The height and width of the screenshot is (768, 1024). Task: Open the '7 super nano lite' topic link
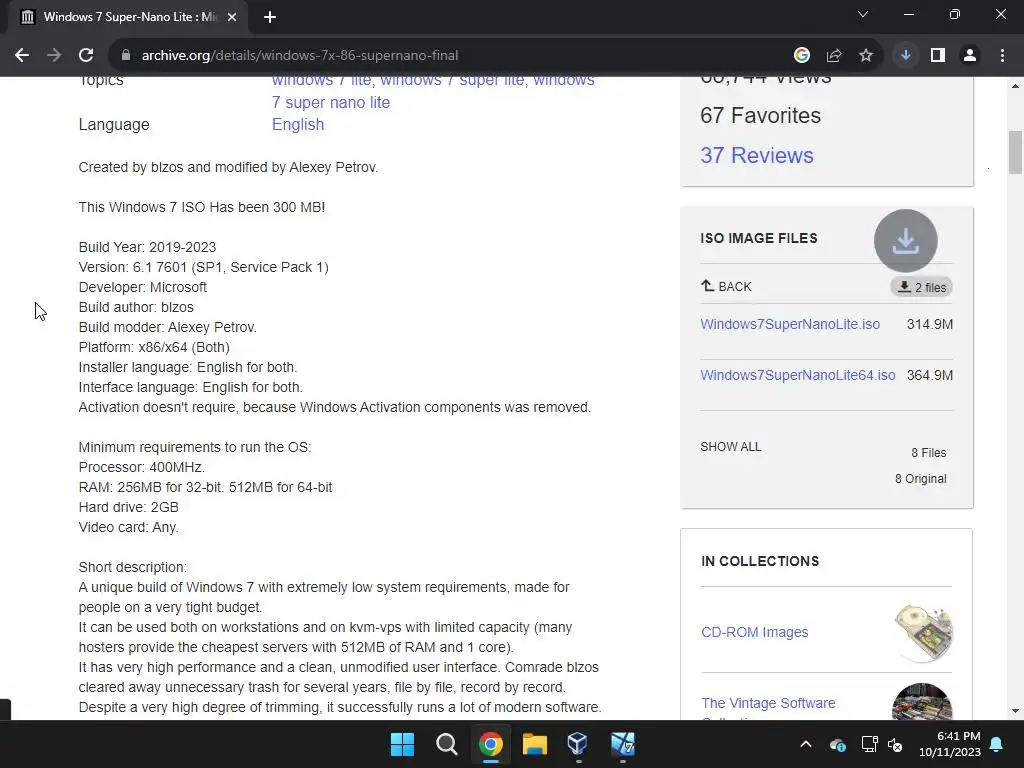pos(331,103)
